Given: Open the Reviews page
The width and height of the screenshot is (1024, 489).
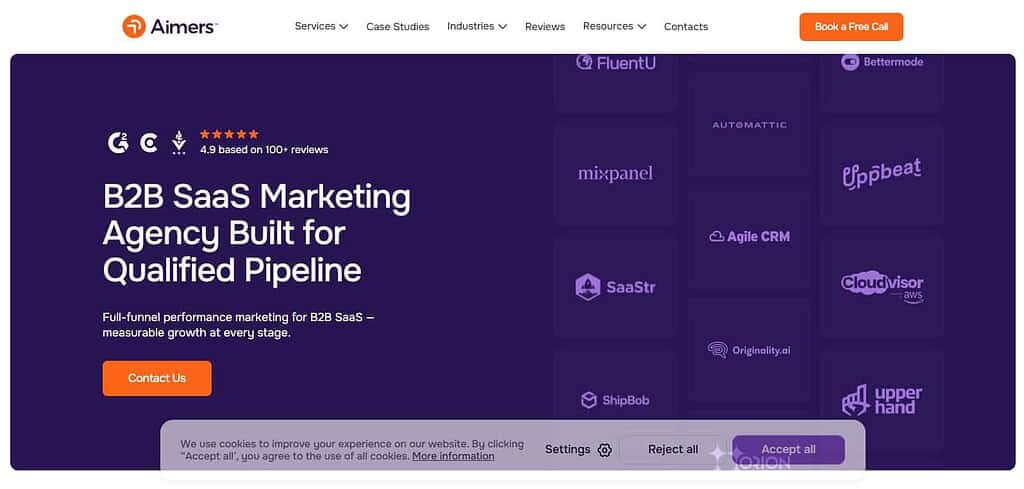Looking at the screenshot, I should 545,27.
